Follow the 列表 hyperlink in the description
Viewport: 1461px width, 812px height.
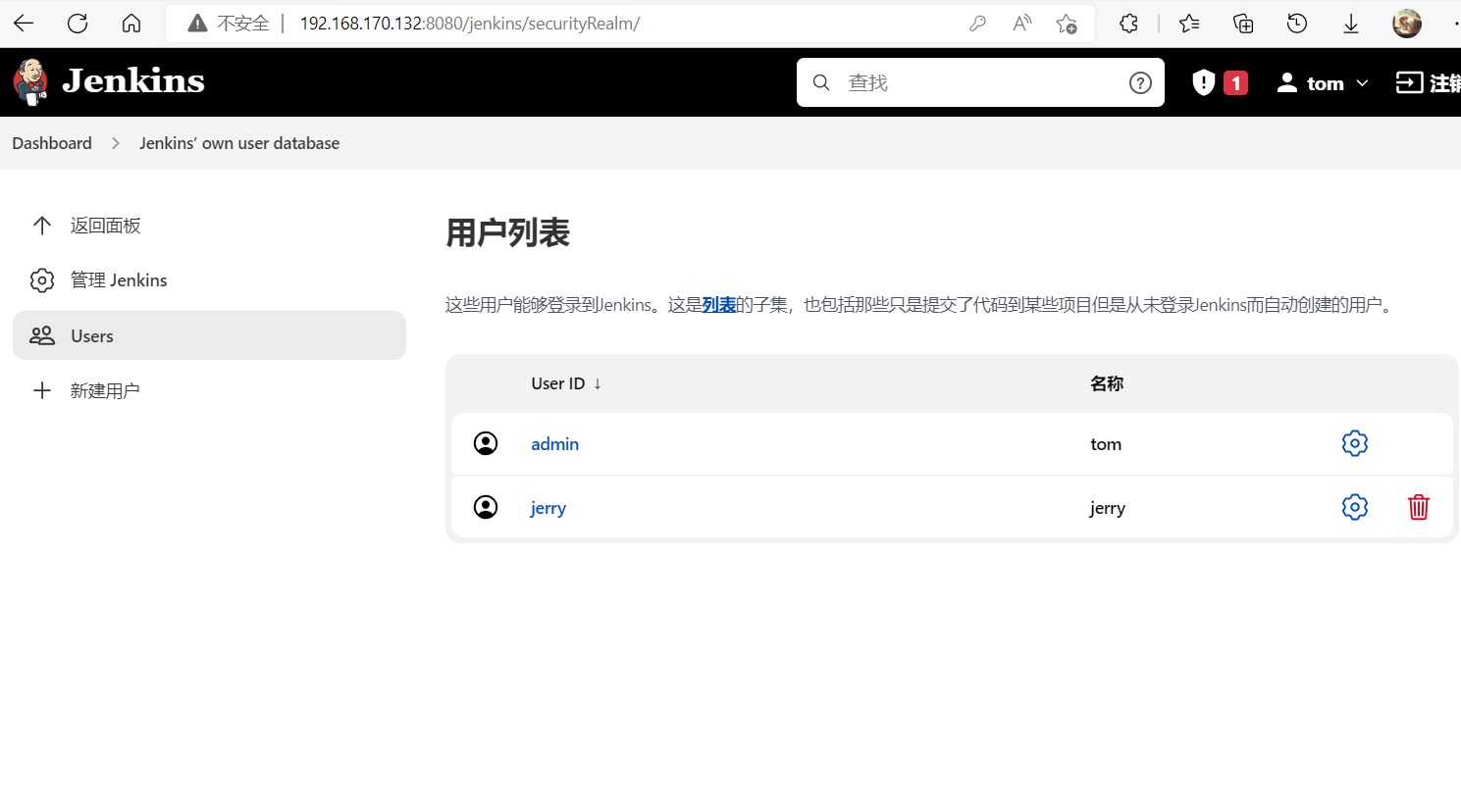point(719,305)
